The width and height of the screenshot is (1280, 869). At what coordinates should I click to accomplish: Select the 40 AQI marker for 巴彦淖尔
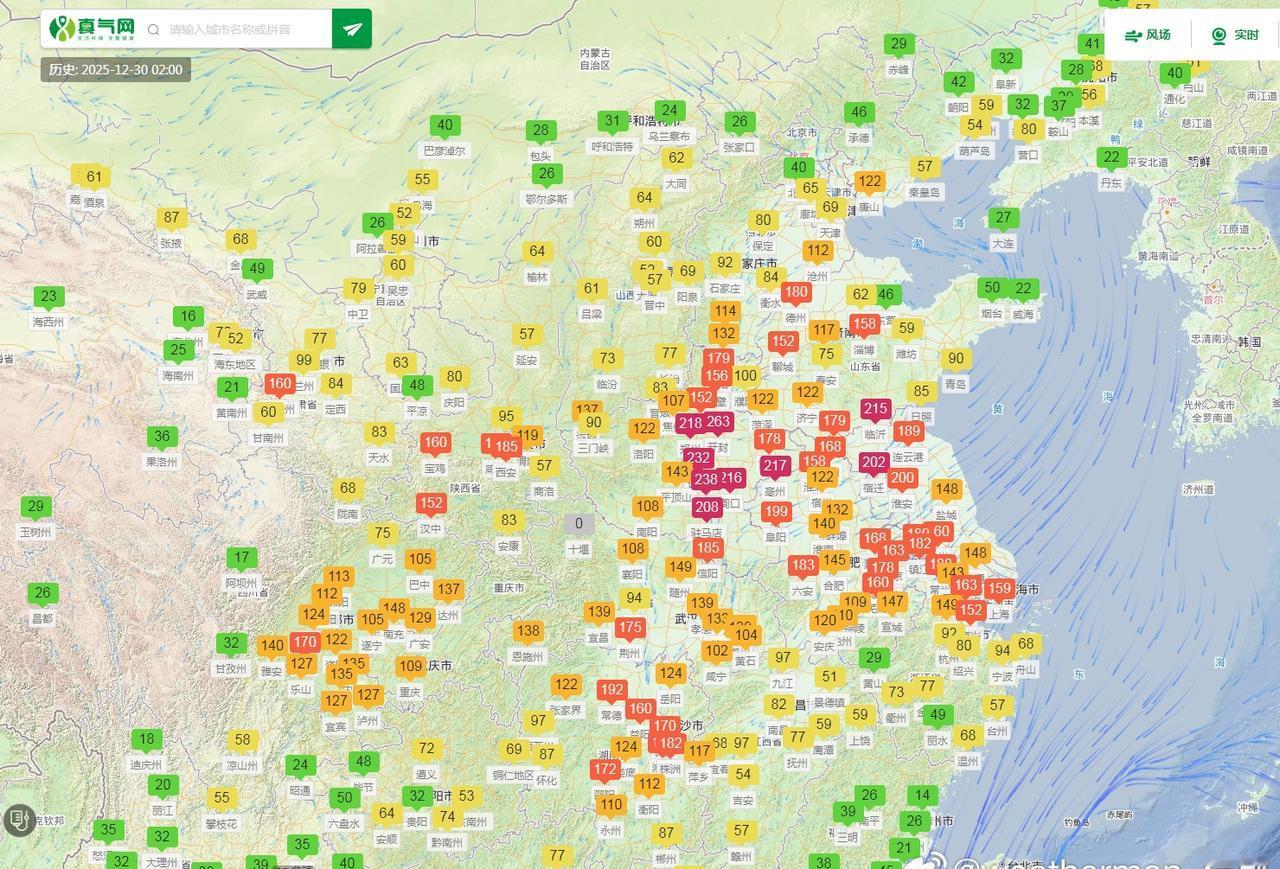click(x=445, y=125)
